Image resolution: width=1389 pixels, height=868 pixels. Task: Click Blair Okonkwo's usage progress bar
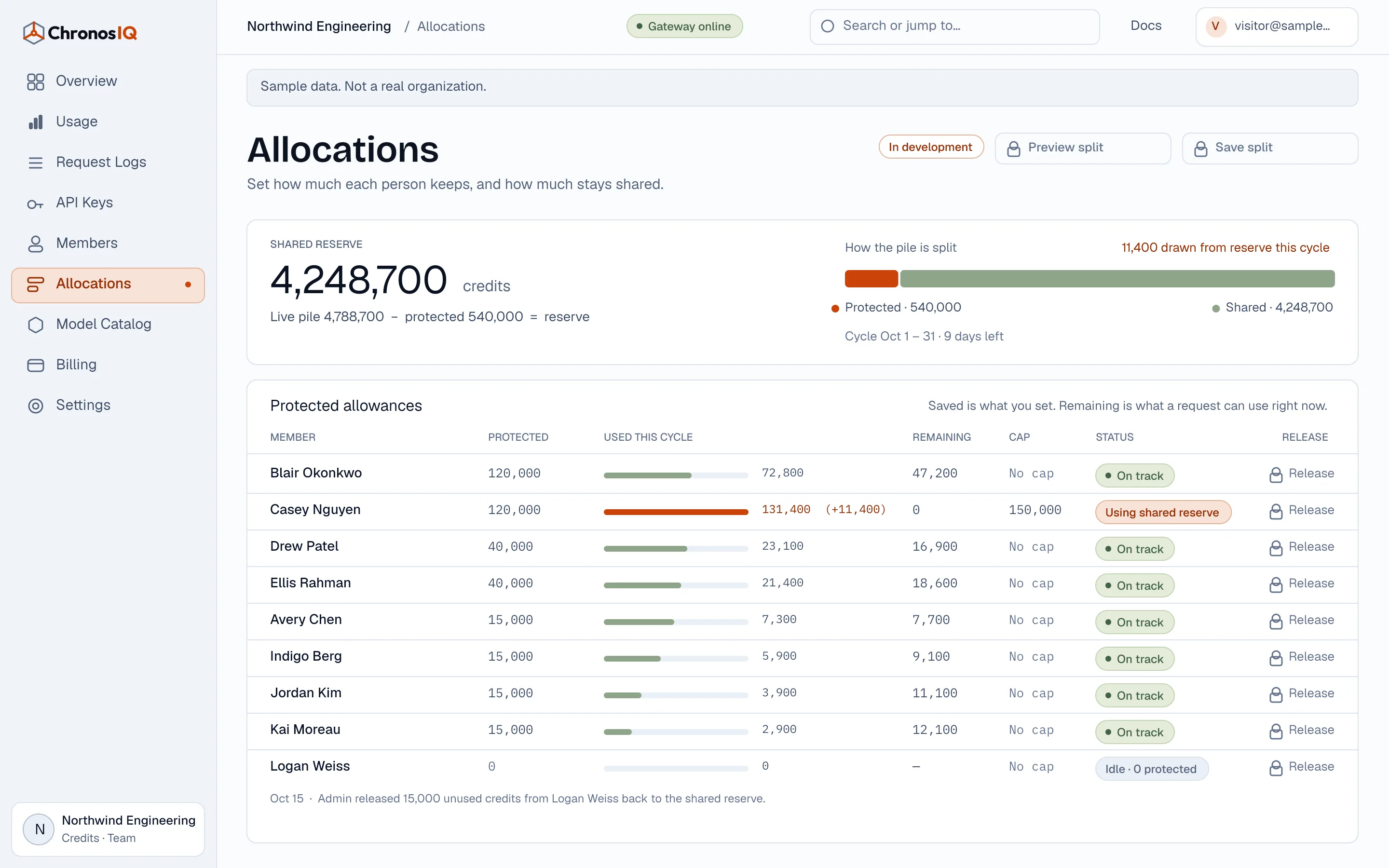(x=676, y=475)
